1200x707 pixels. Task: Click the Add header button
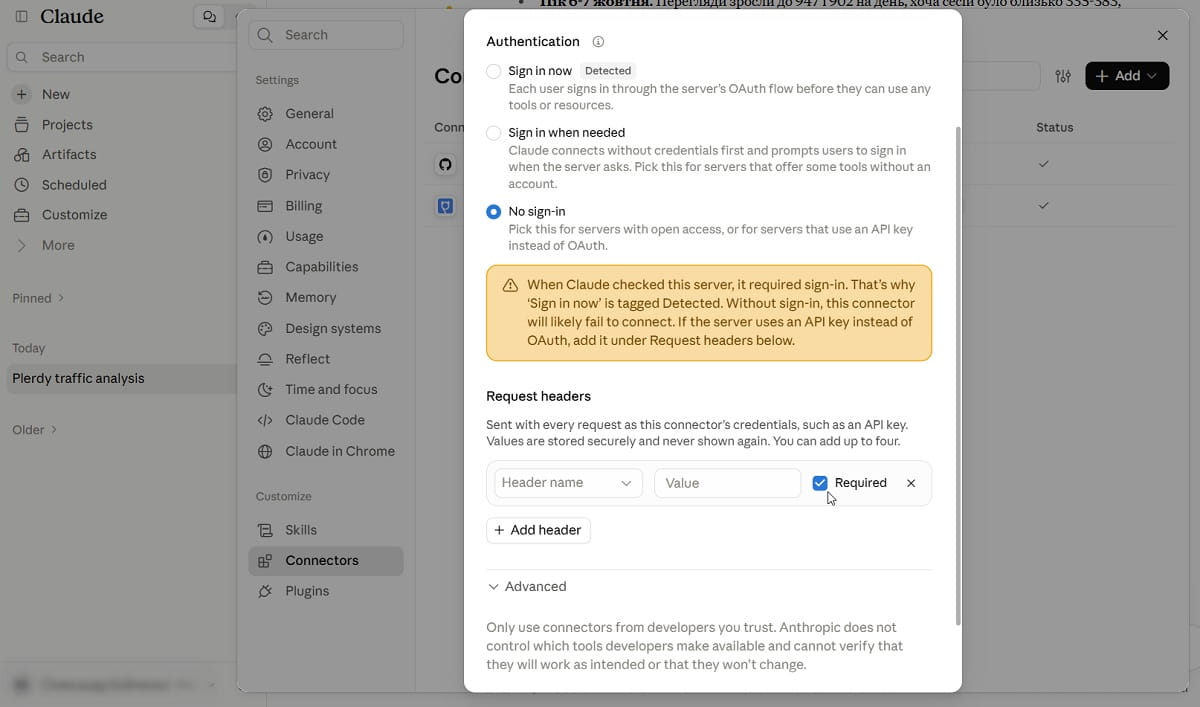click(x=538, y=530)
